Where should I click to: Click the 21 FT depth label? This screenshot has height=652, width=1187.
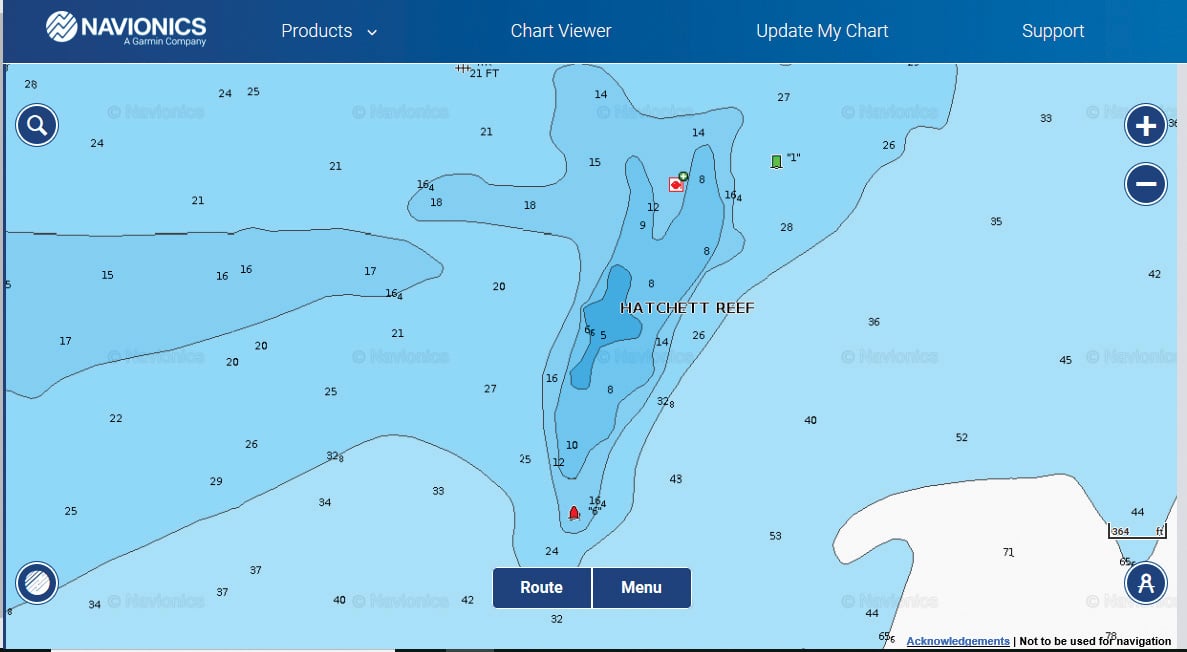pyautogui.click(x=484, y=73)
